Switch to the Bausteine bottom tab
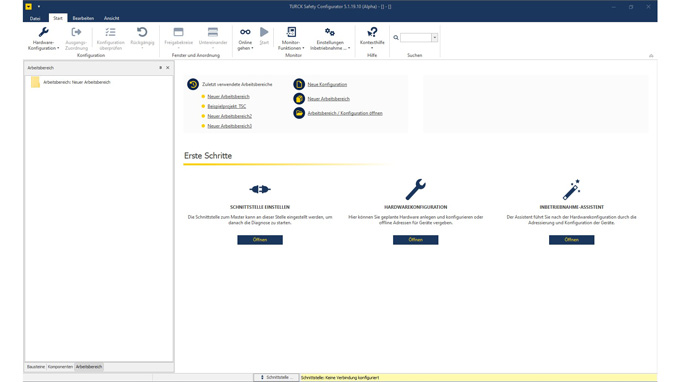This screenshot has width=680, height=382. coord(36,367)
